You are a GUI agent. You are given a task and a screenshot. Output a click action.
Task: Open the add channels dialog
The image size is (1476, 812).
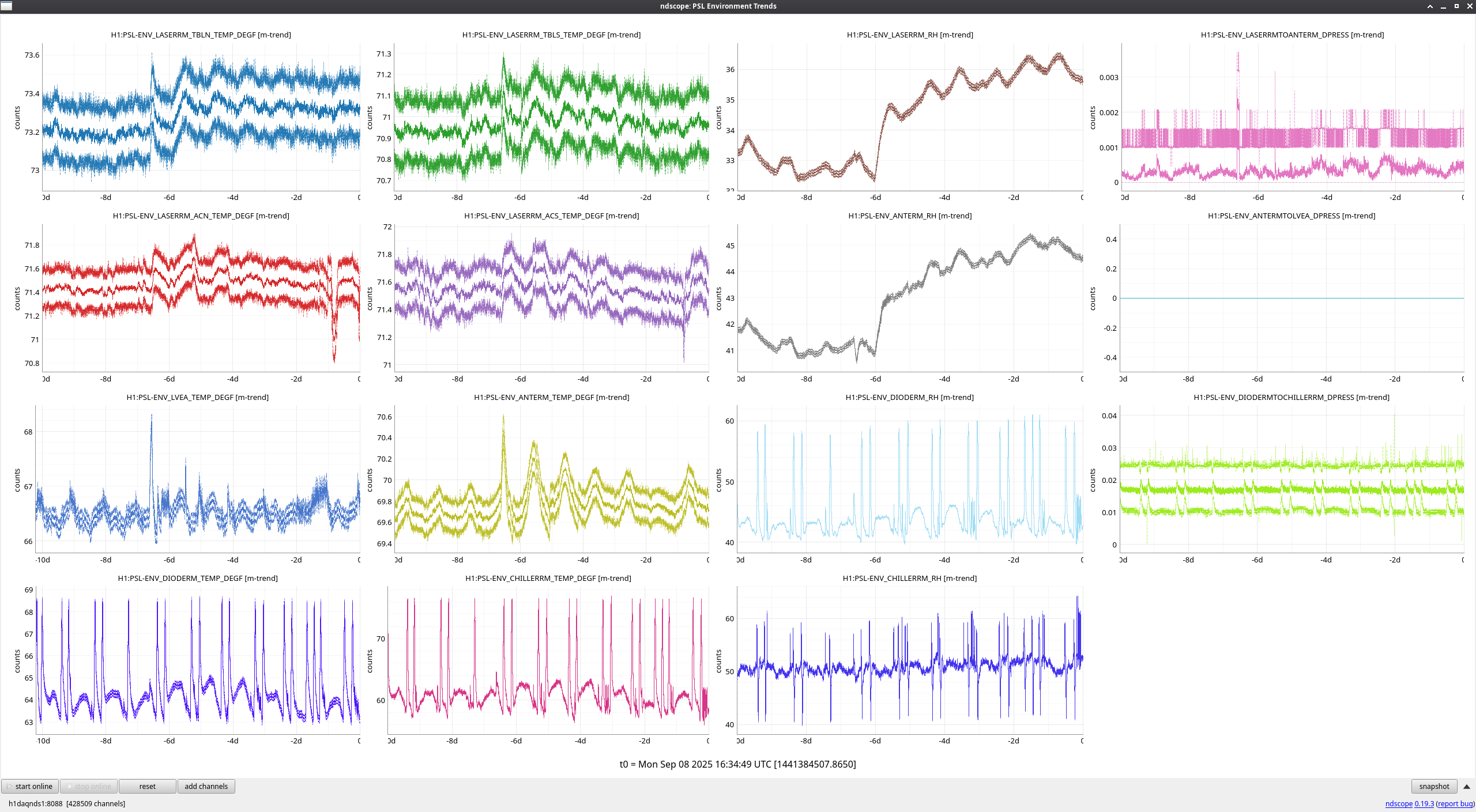point(206,786)
